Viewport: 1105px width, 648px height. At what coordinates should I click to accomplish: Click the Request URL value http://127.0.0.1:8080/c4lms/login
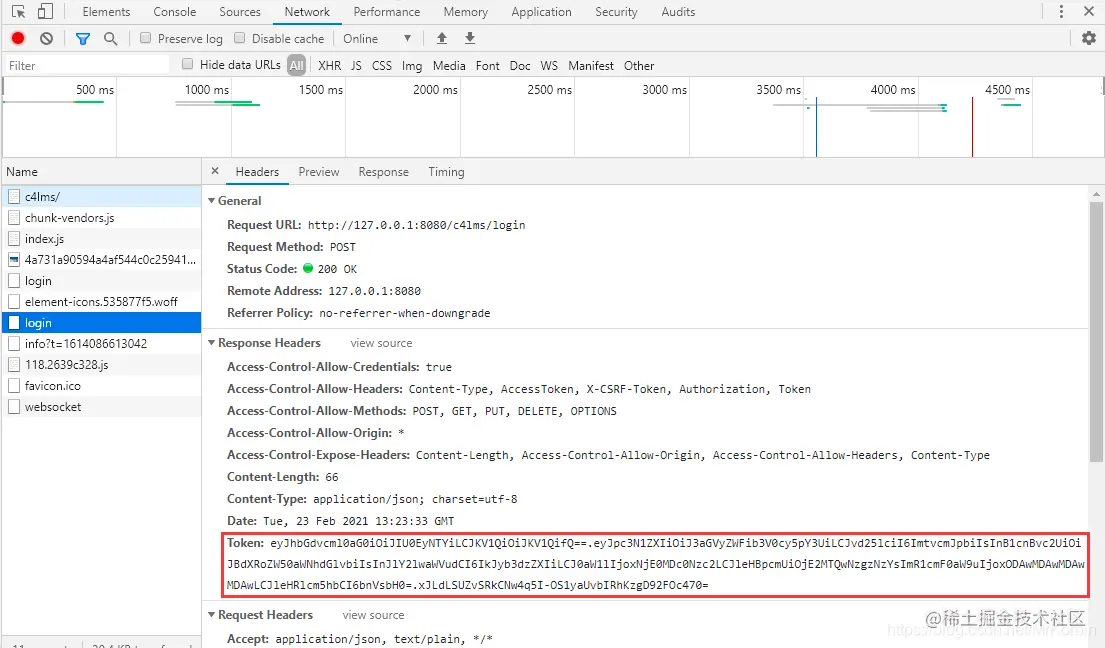(416, 225)
